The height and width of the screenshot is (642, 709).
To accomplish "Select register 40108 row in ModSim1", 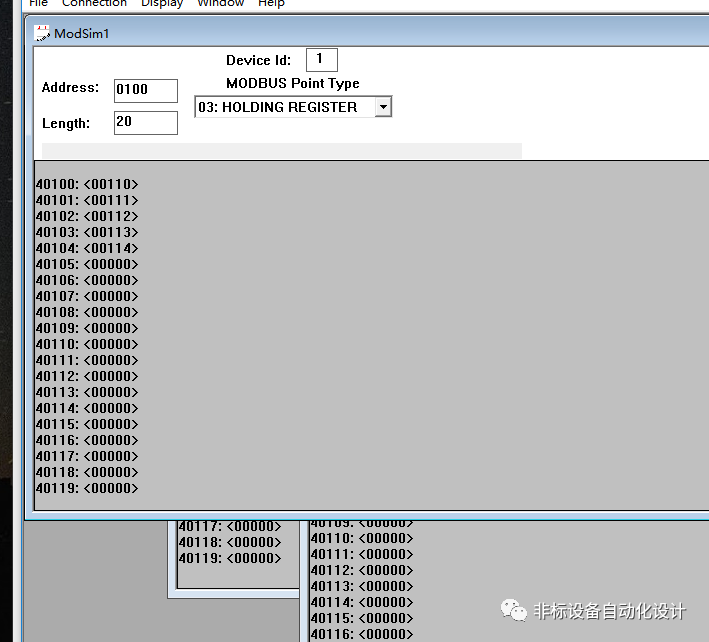I will (x=87, y=312).
